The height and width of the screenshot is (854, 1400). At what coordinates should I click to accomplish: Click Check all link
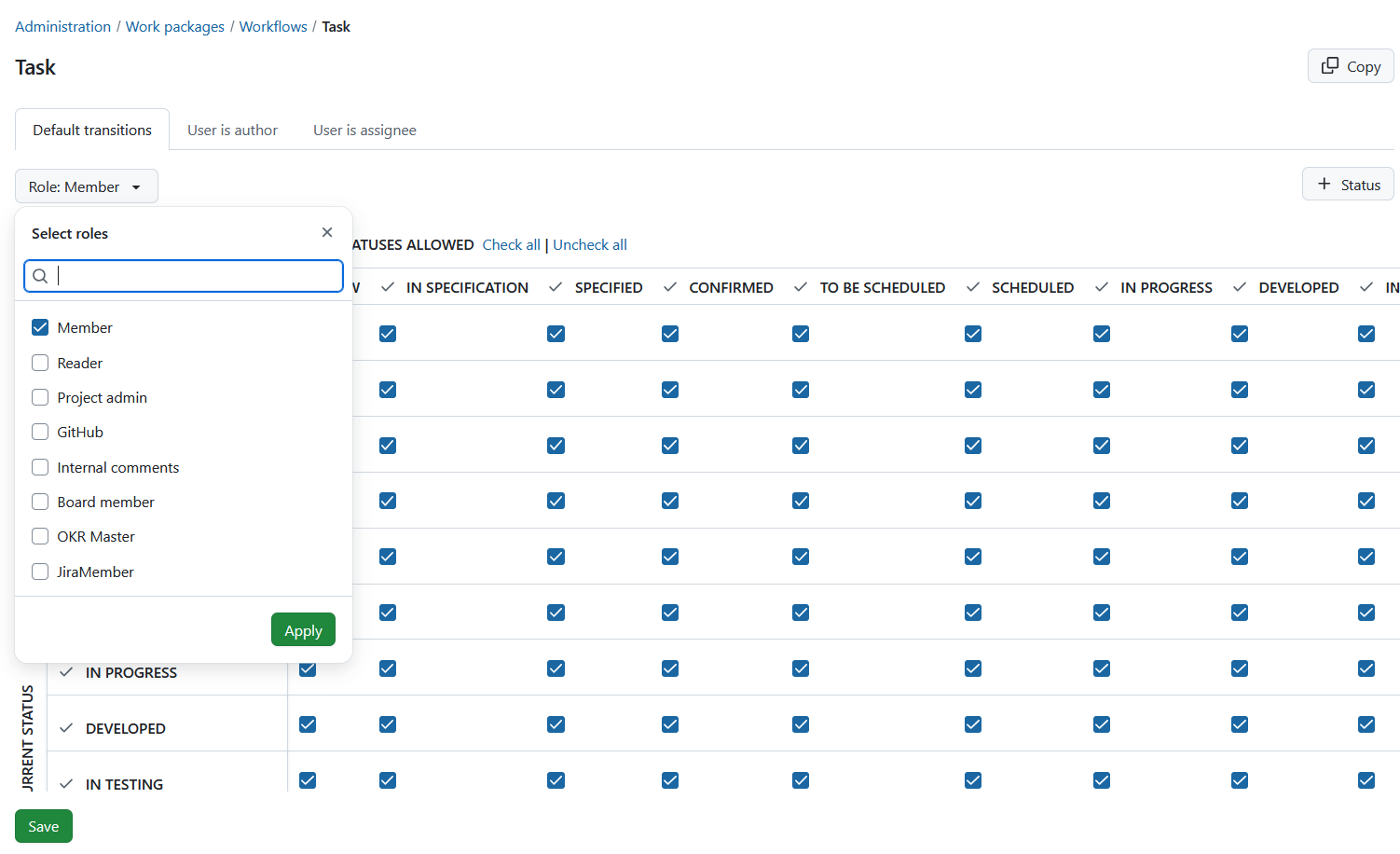pos(511,244)
